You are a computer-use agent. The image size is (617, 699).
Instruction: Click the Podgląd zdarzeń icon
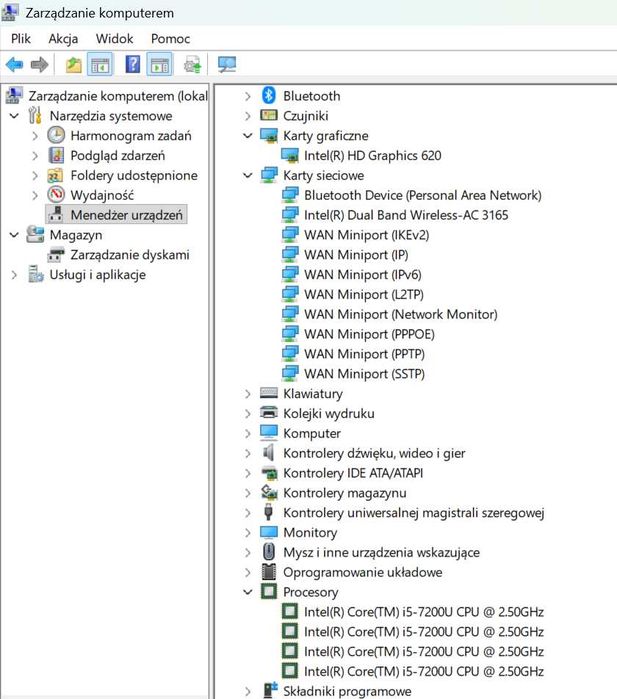pyautogui.click(x=56, y=155)
